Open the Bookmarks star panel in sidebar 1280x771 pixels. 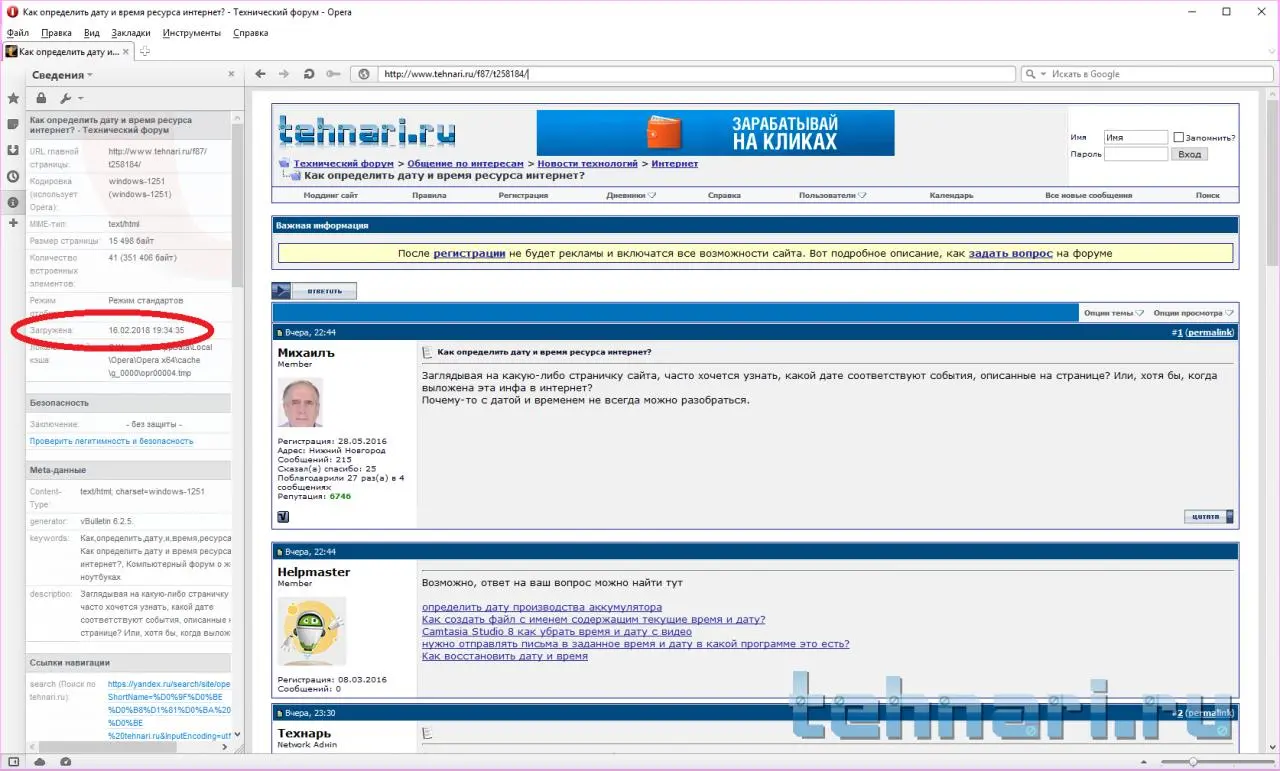13,98
